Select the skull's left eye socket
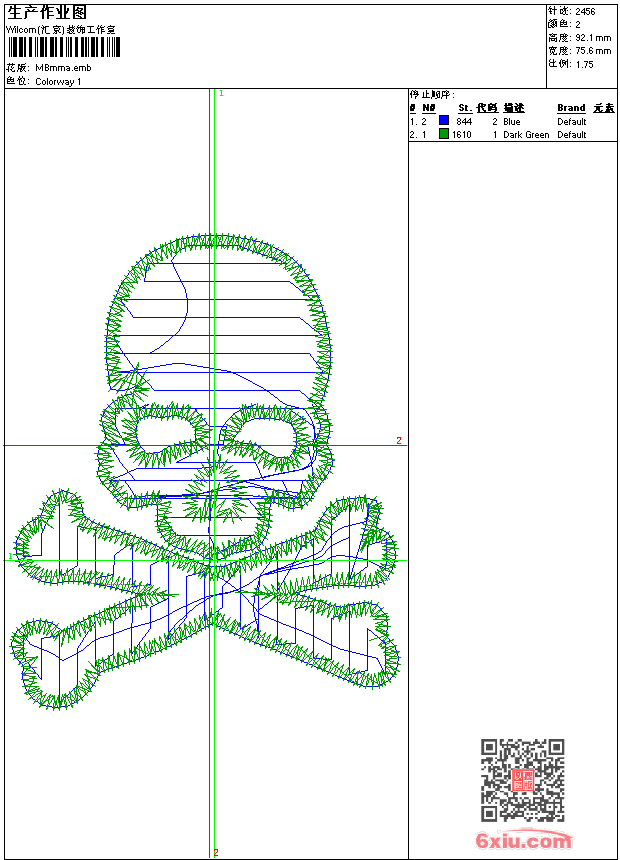 coord(162,433)
